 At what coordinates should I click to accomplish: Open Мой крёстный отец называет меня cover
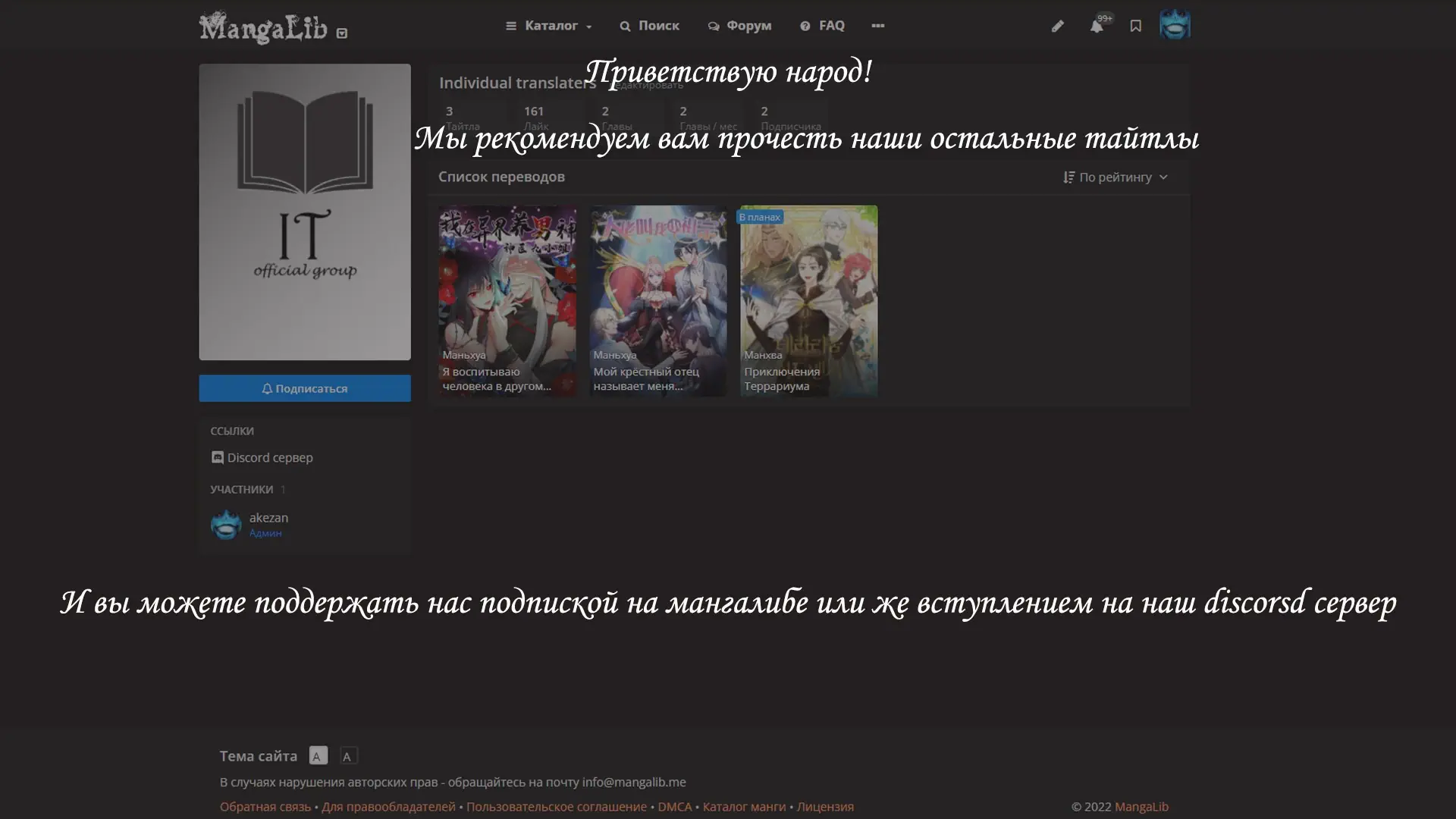click(x=657, y=300)
